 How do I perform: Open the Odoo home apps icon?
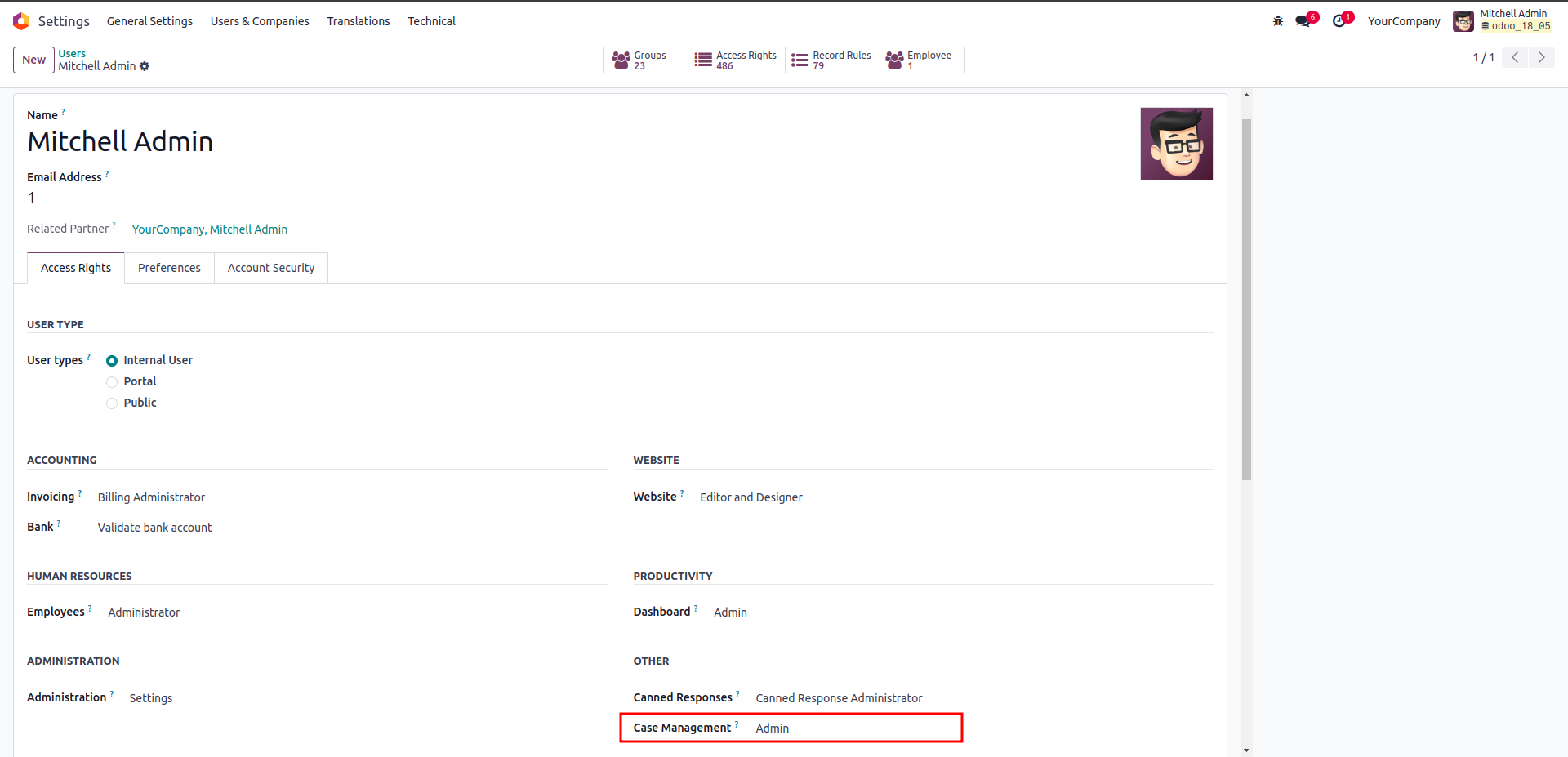21,21
